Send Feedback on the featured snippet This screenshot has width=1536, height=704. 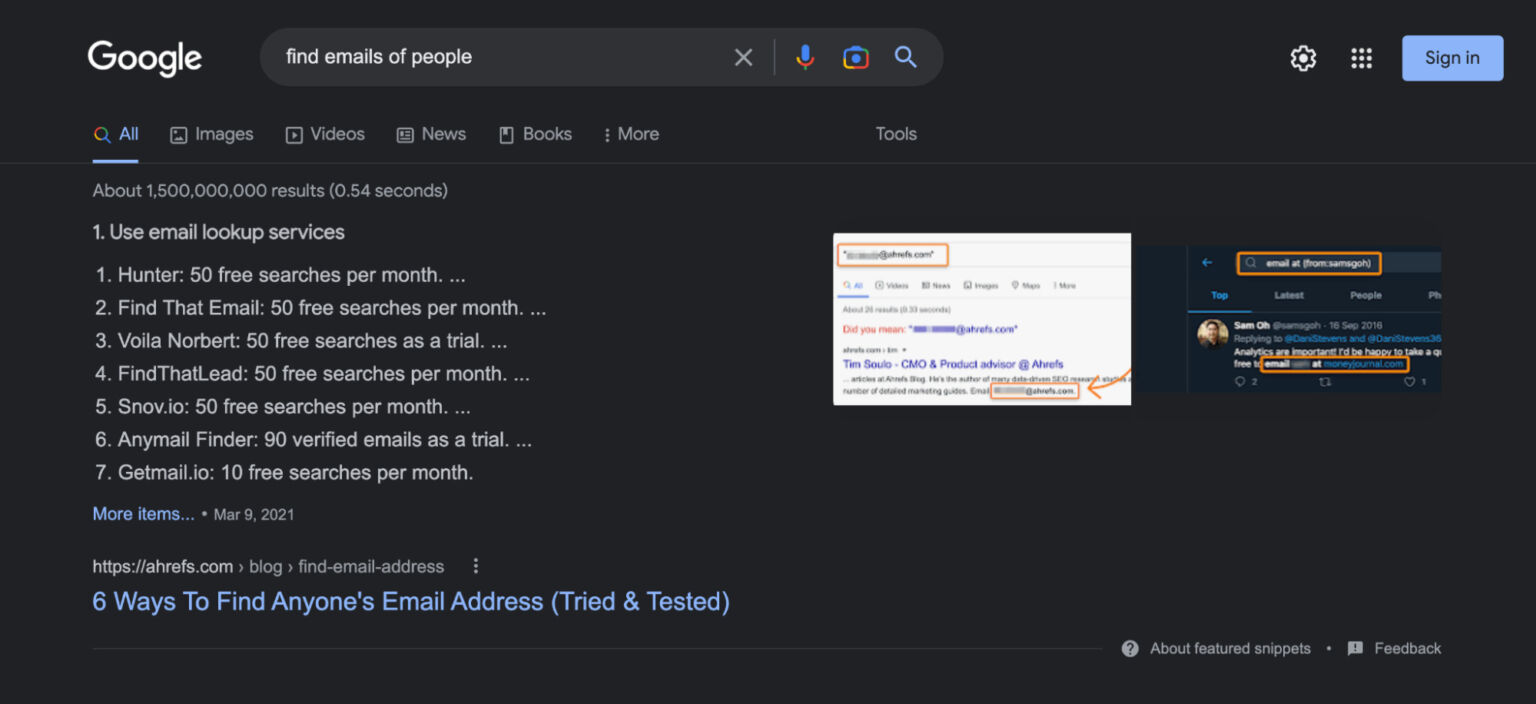[x=1407, y=648]
